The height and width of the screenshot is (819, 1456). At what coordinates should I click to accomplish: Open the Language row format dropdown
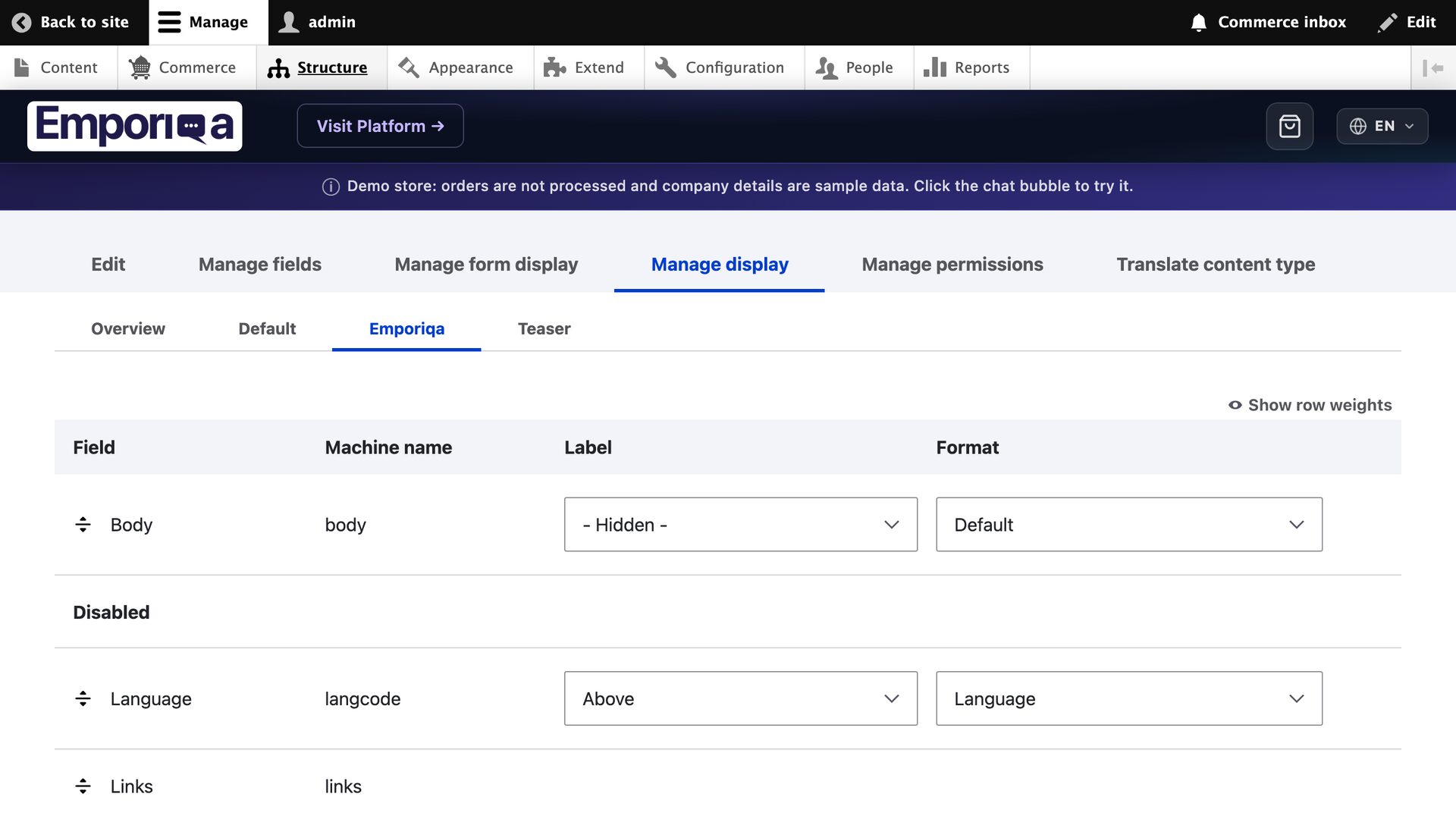point(1128,698)
